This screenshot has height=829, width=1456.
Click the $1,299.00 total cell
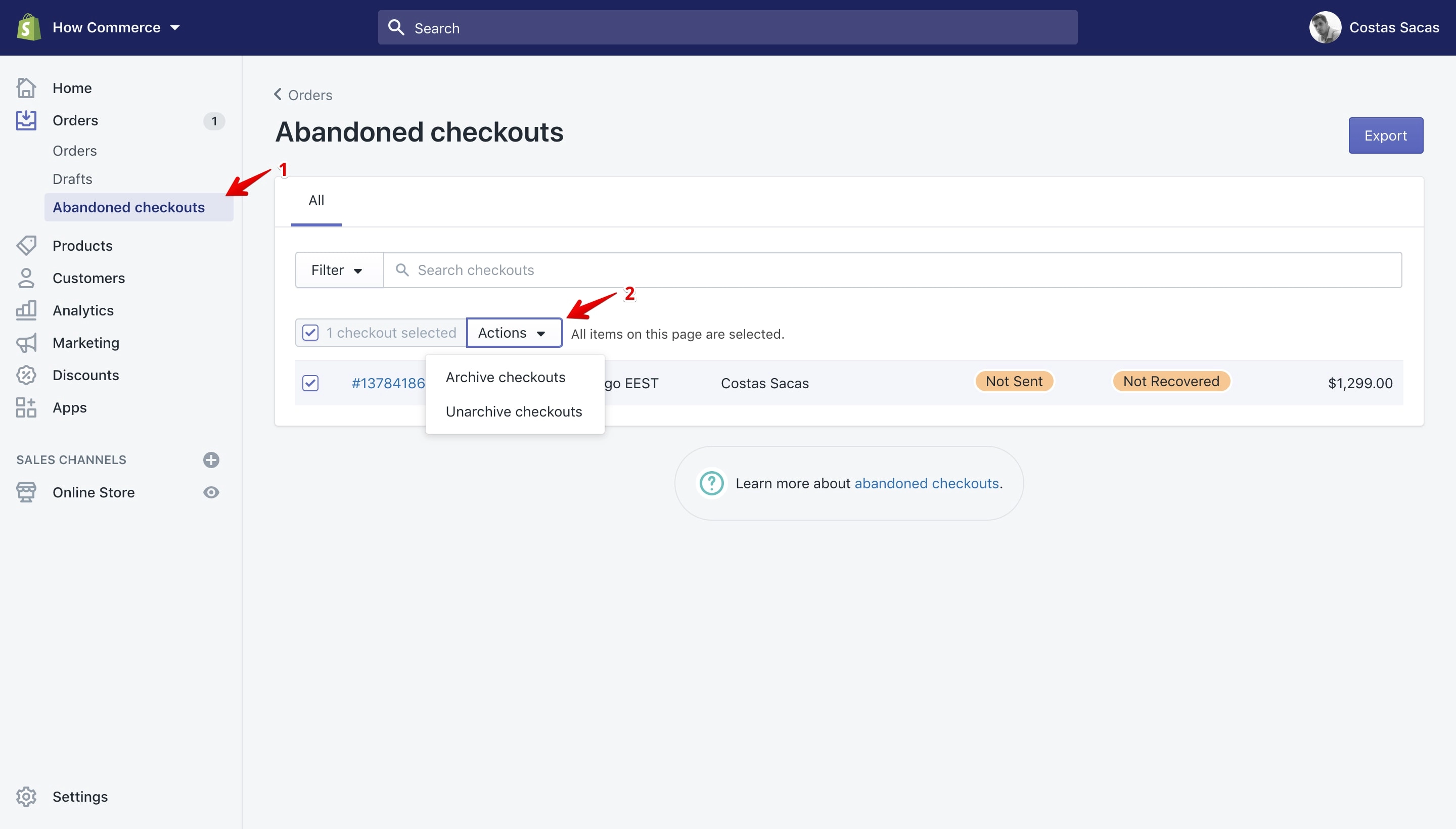click(1360, 383)
